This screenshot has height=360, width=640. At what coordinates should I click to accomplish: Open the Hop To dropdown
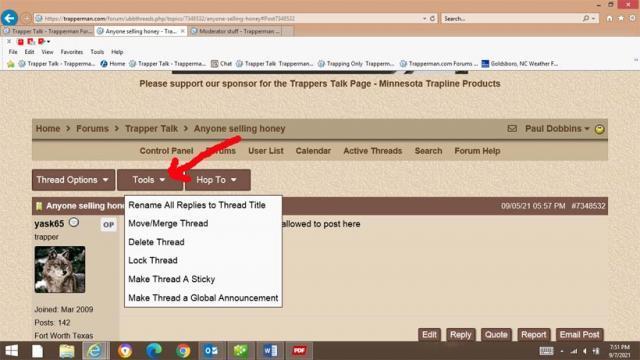click(218, 180)
